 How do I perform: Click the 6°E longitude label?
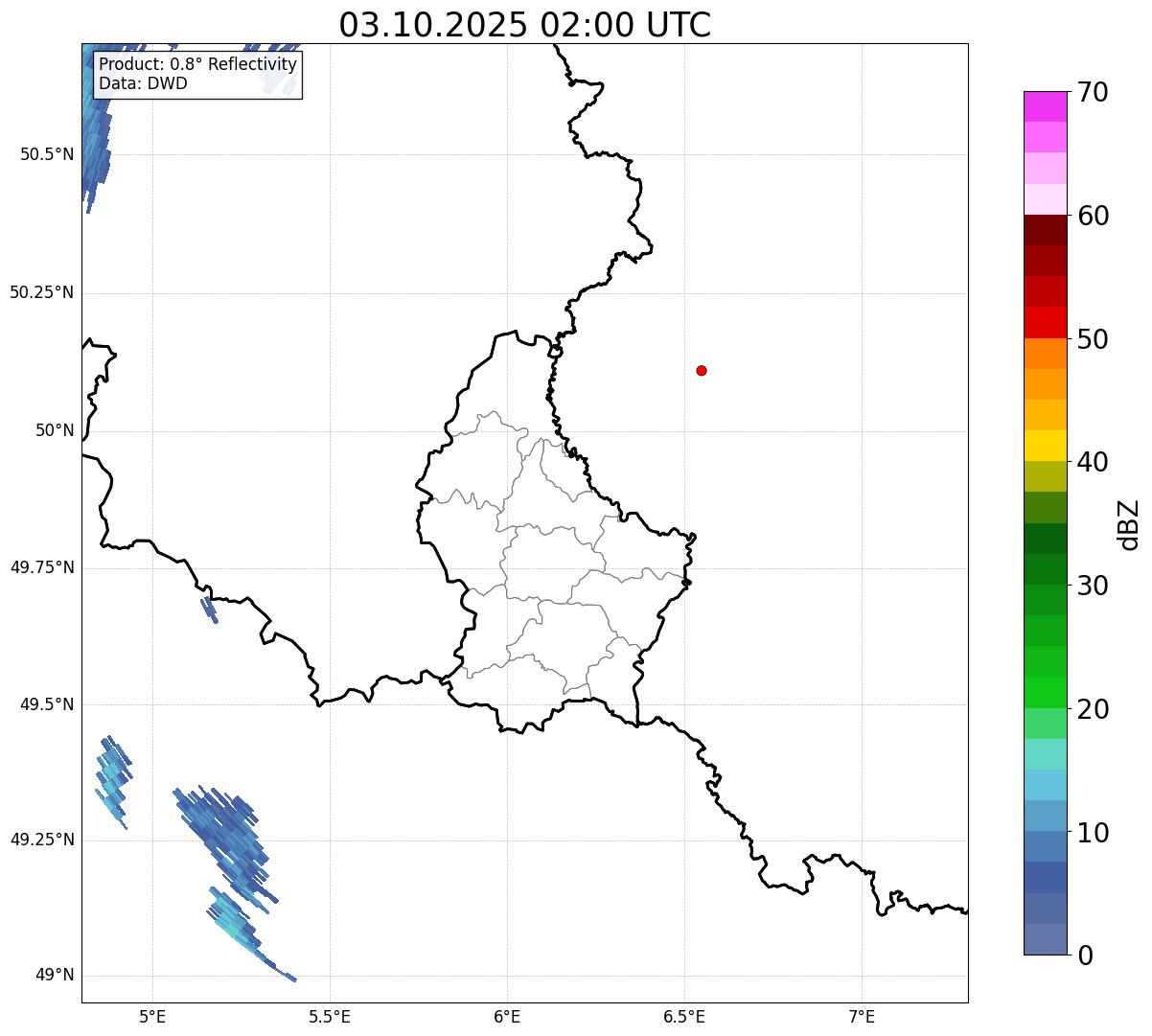coord(507,1016)
